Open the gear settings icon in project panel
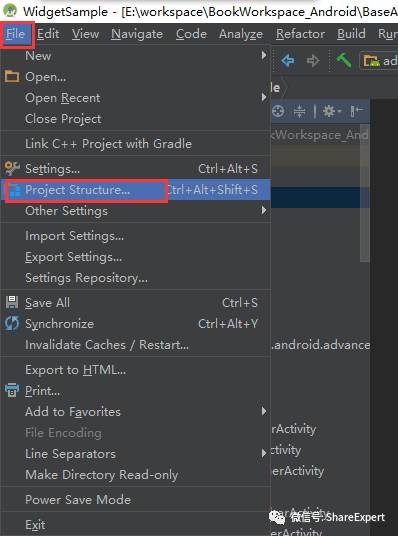398x536 pixels. click(330, 111)
